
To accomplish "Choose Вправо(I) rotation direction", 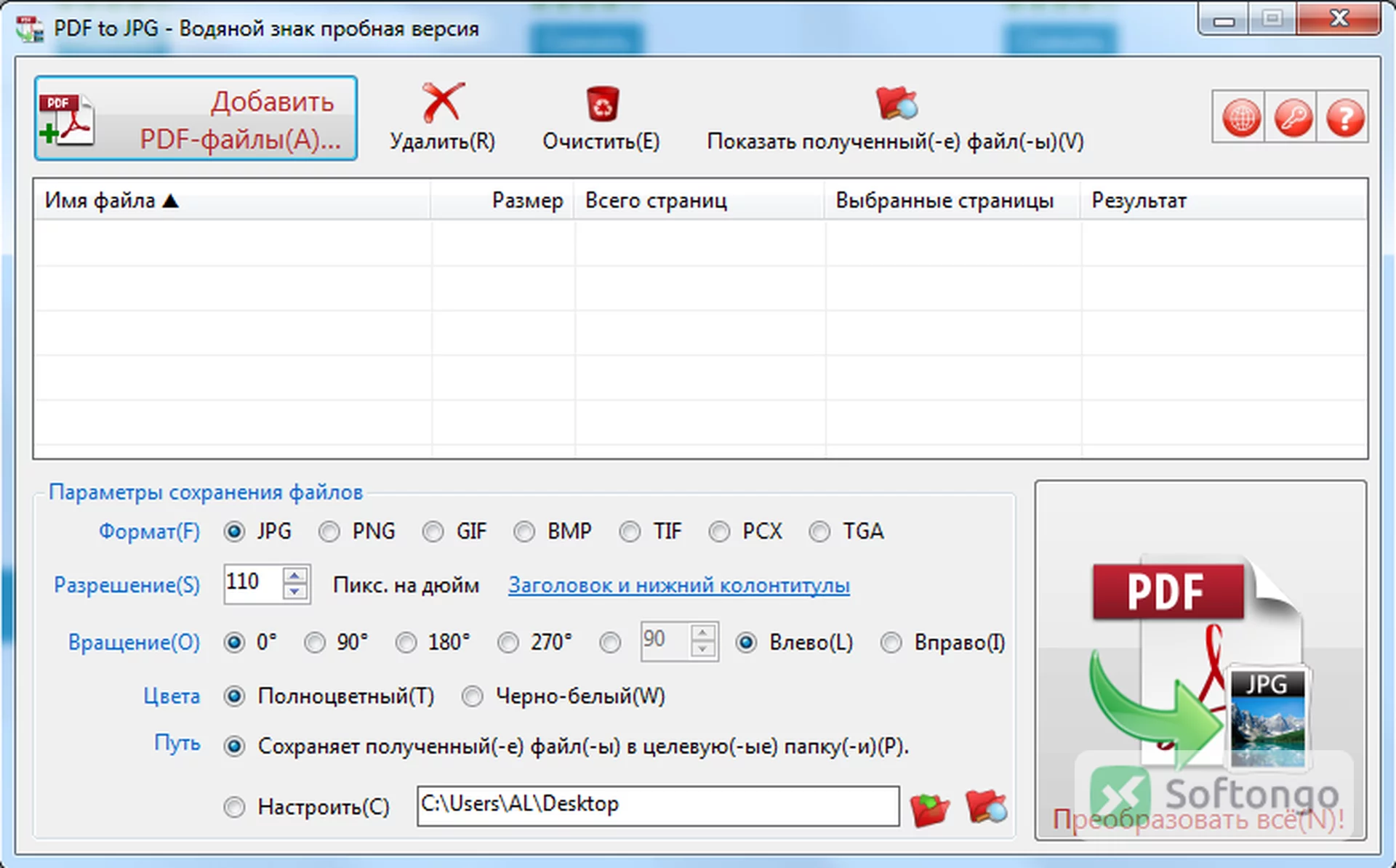I will [x=891, y=643].
